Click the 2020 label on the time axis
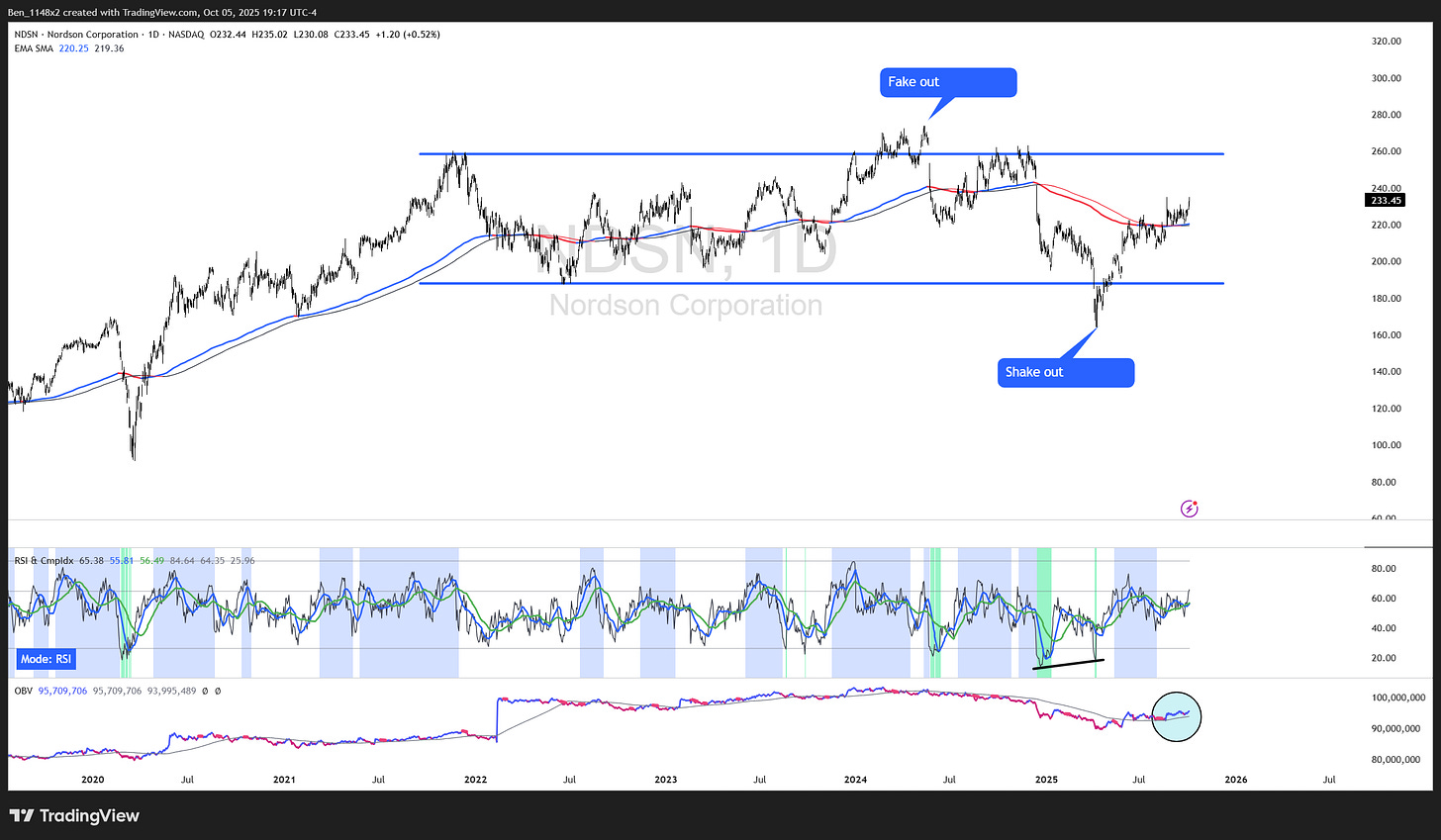1441x840 pixels. point(93,780)
